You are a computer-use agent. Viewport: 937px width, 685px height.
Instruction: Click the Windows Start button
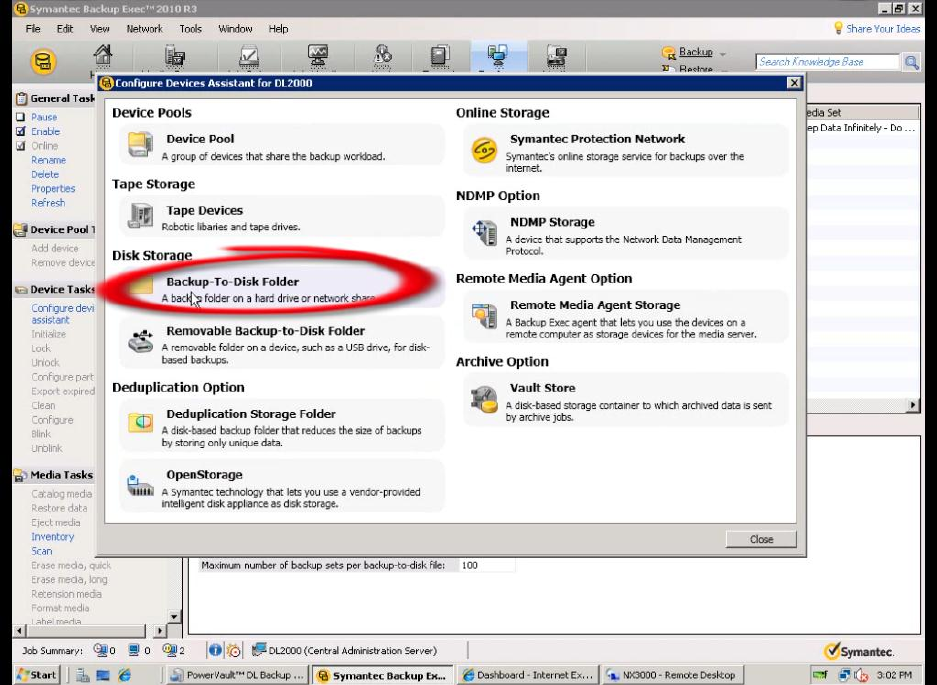[36, 675]
